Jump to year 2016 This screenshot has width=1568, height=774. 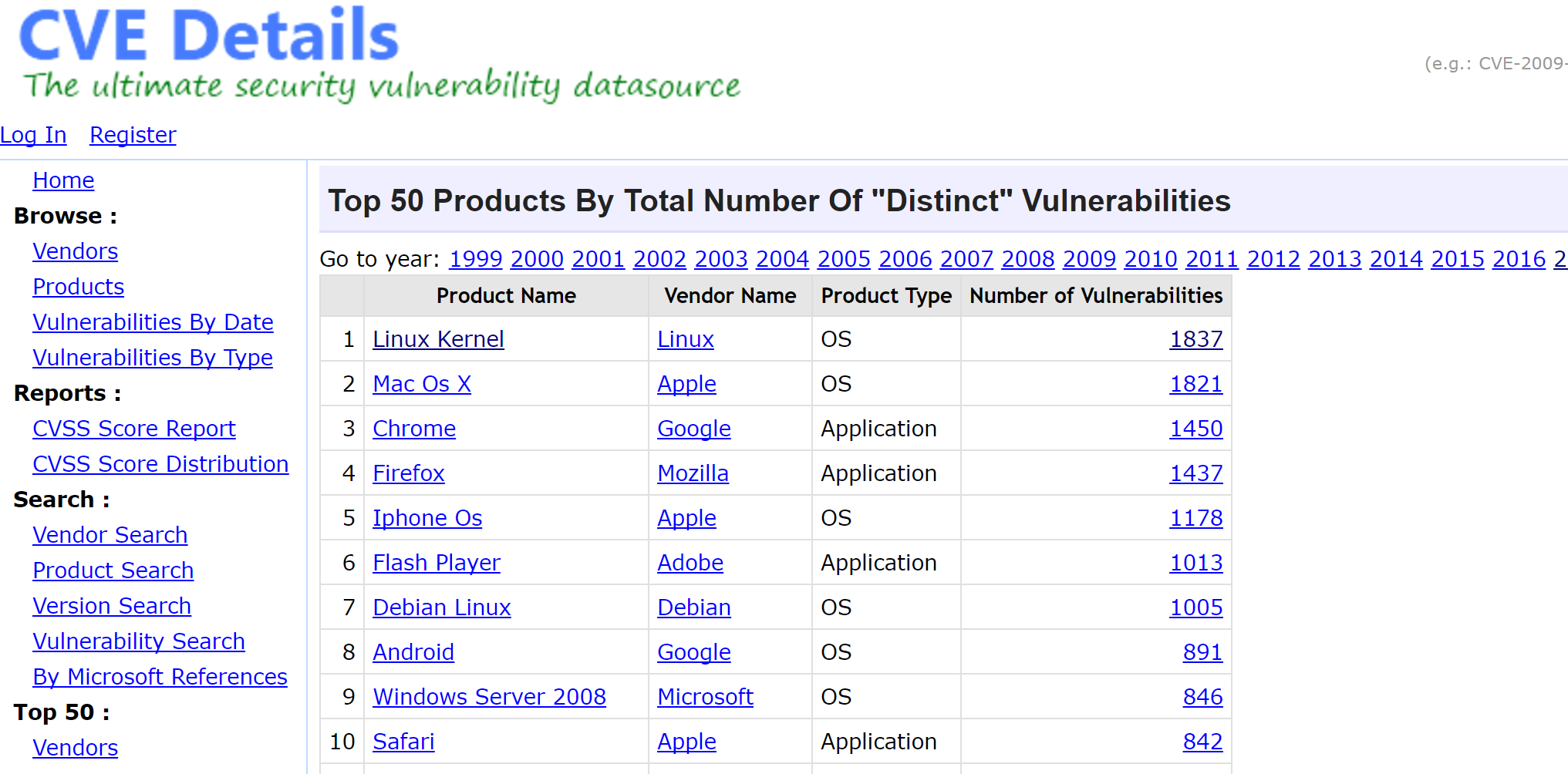coord(1519,259)
